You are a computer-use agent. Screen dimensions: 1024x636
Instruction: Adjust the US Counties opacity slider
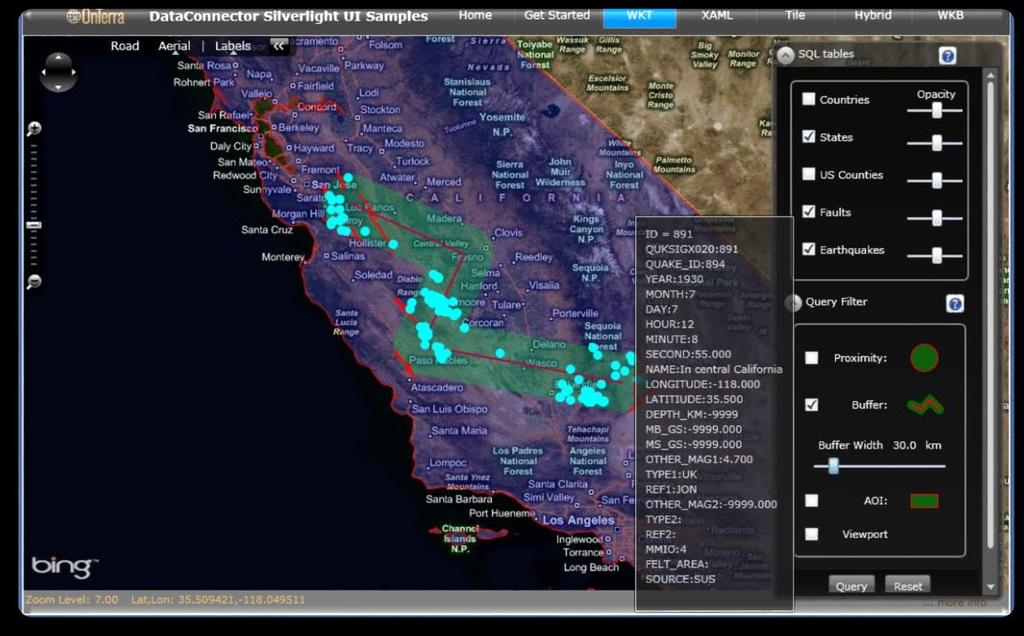click(x=936, y=180)
